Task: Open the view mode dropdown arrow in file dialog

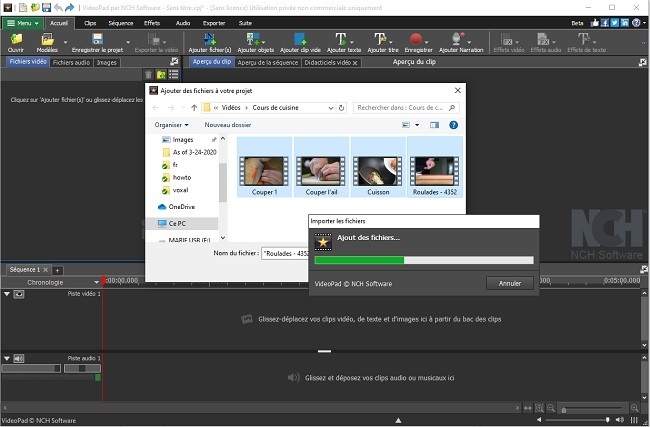Action: click(417, 125)
